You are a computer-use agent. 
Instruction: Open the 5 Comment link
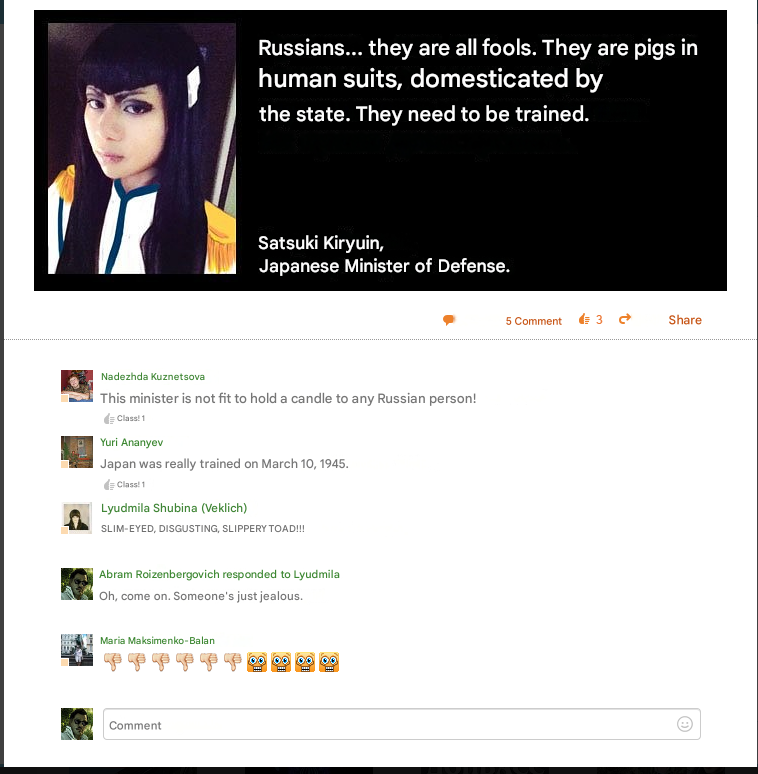coord(533,321)
